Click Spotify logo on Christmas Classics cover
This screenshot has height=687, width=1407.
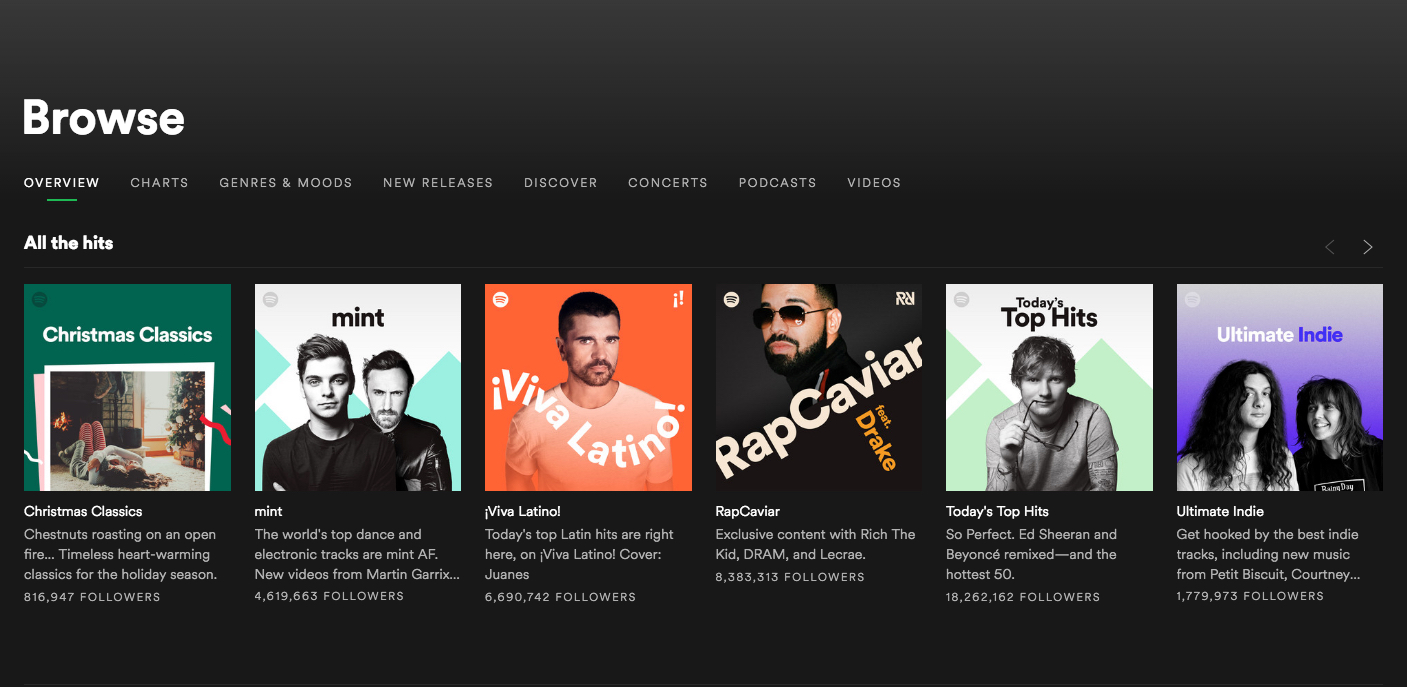tap(40, 299)
